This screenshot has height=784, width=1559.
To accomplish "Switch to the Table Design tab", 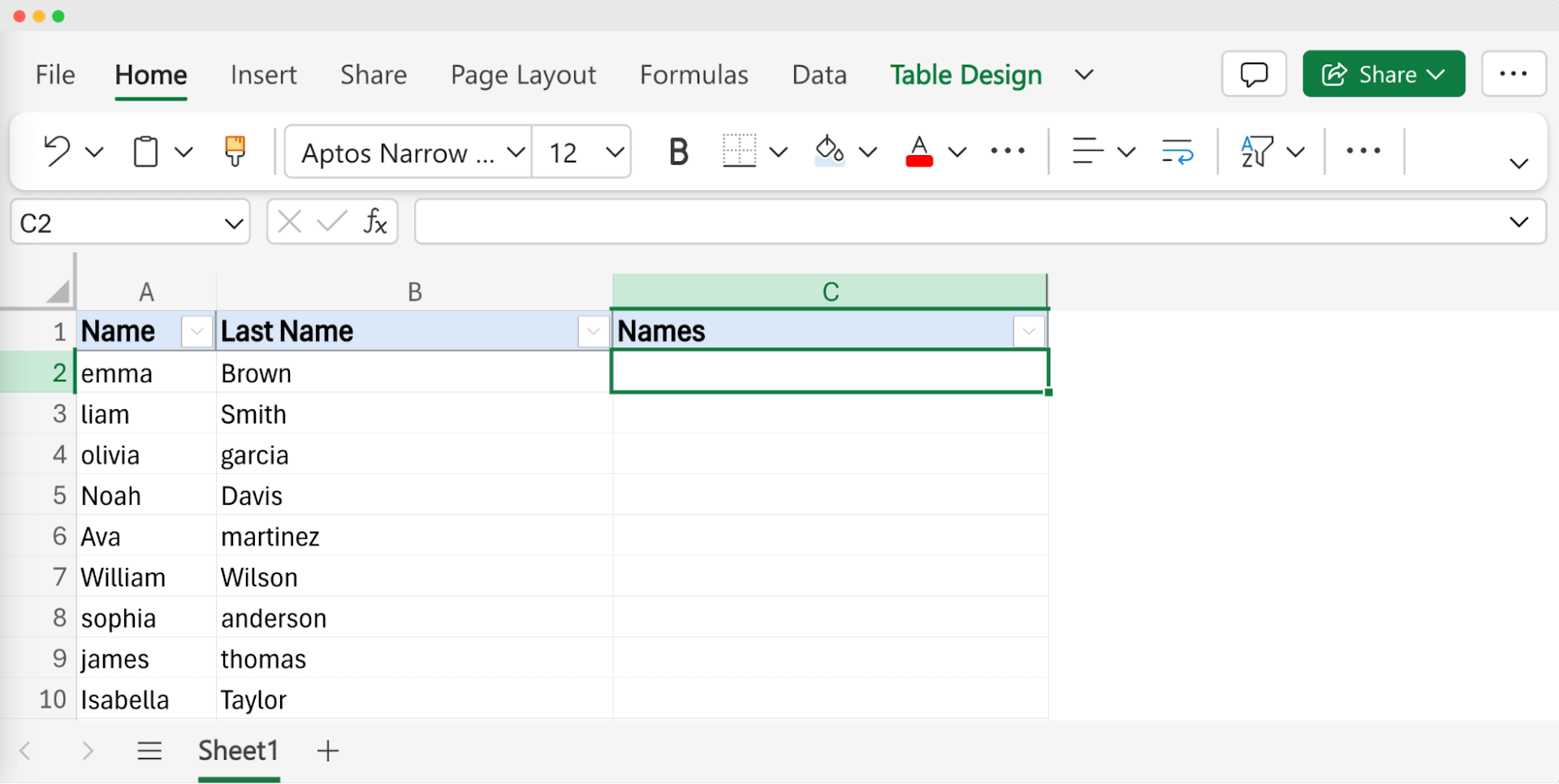I will tap(965, 74).
